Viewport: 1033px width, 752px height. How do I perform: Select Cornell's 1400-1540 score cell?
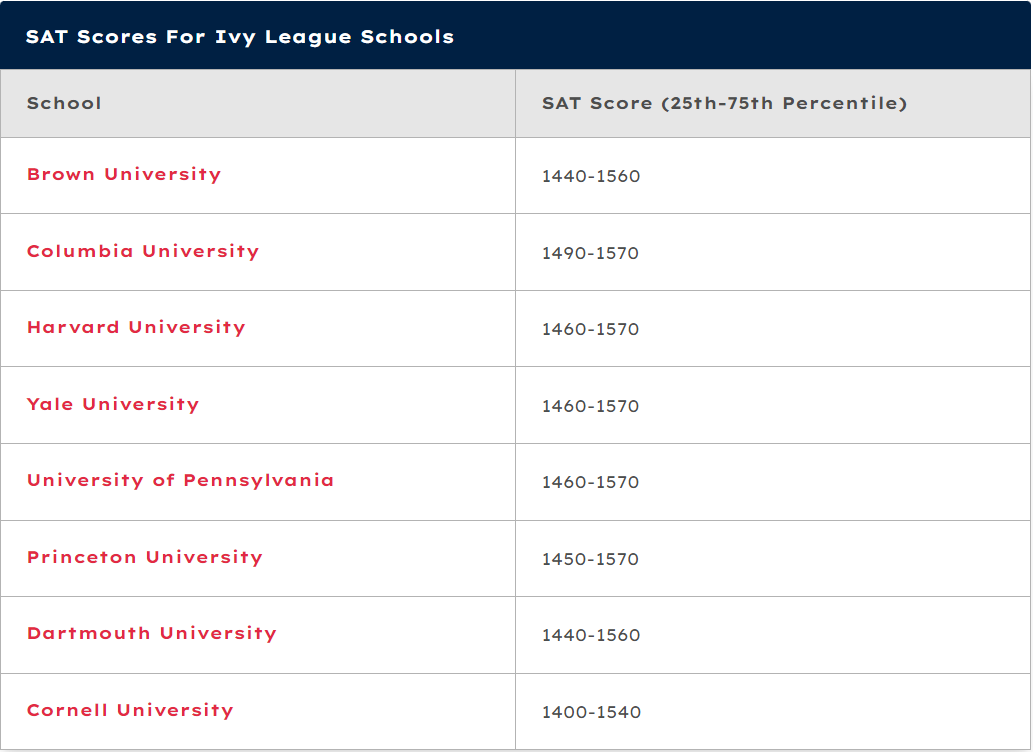[773, 712]
